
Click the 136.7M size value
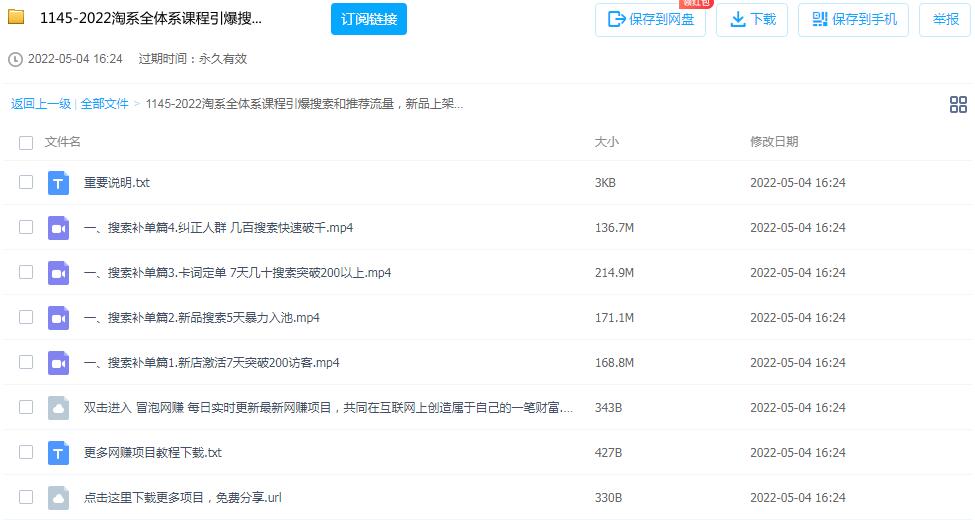pos(614,228)
